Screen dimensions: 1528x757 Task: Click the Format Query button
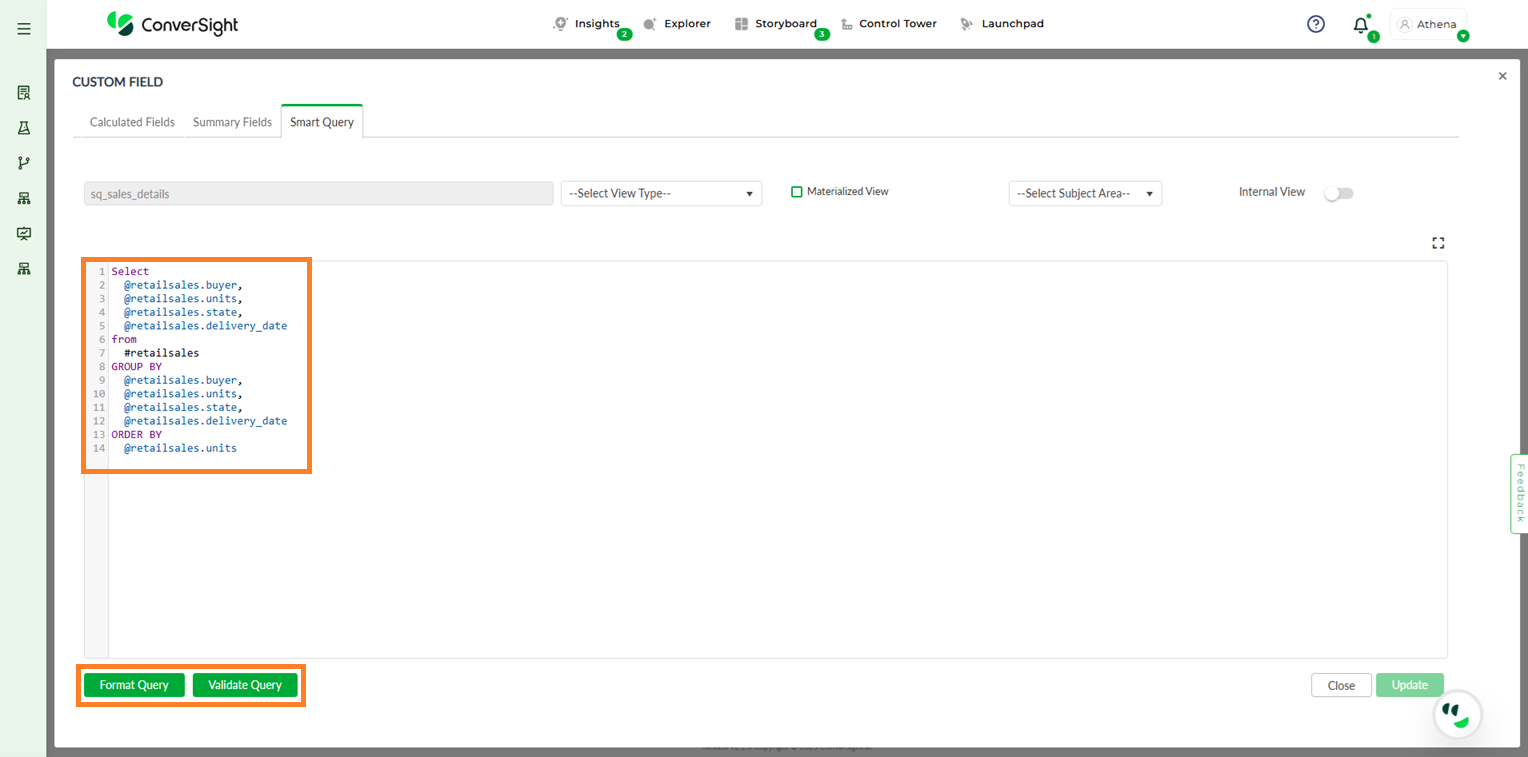[134, 685]
